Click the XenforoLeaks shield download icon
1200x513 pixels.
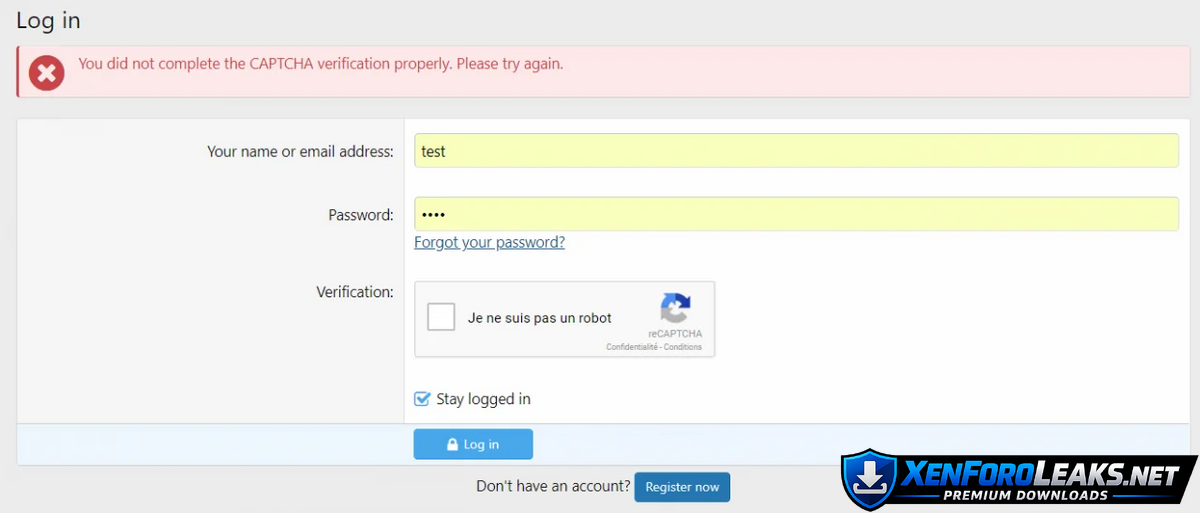[868, 482]
